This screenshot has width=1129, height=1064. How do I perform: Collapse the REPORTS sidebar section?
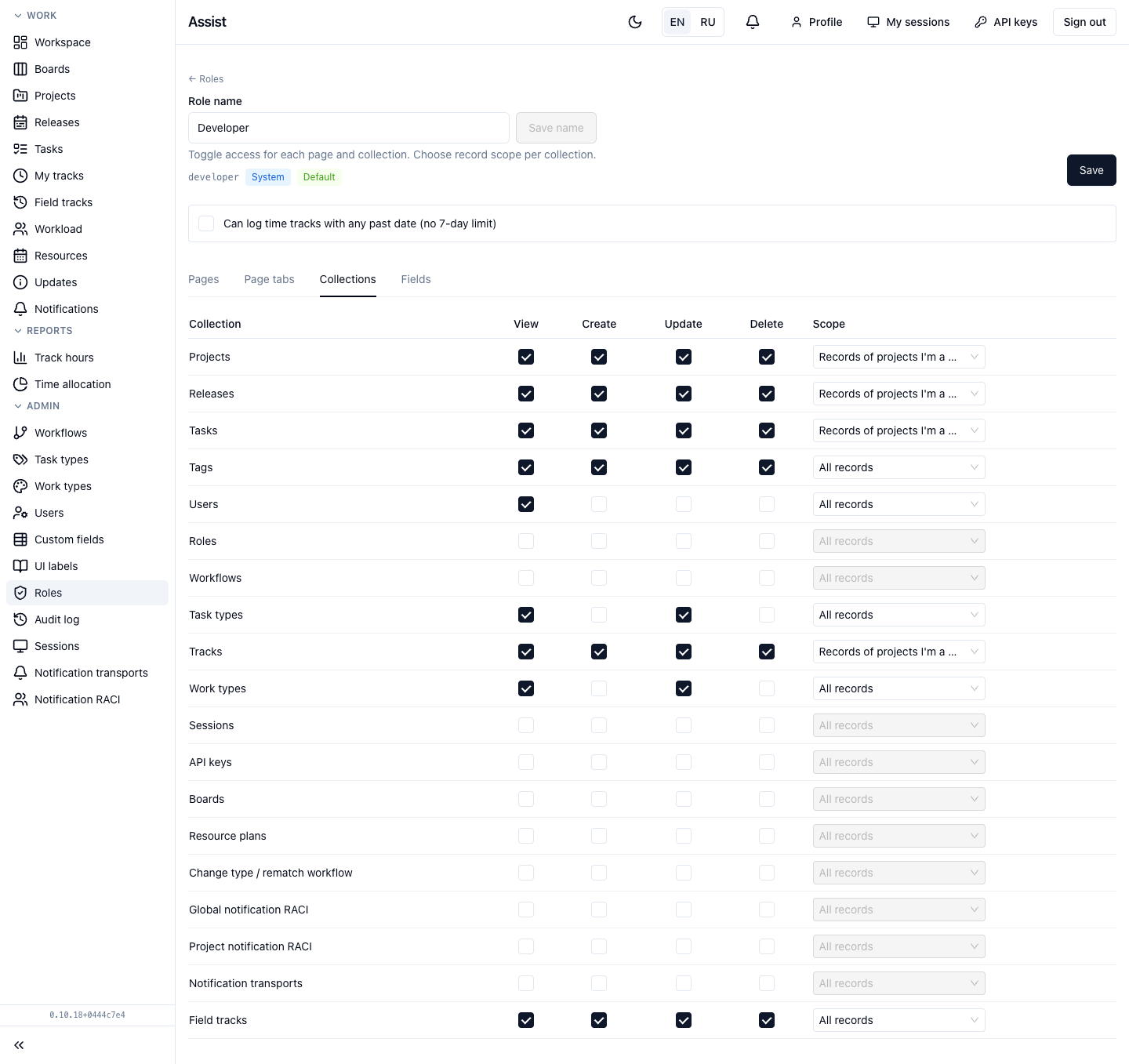(43, 331)
